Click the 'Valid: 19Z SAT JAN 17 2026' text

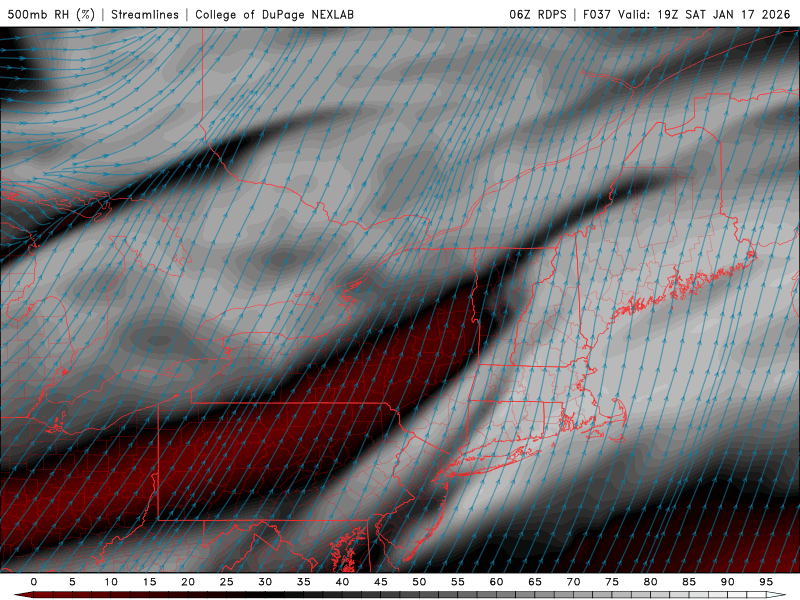(x=704, y=14)
